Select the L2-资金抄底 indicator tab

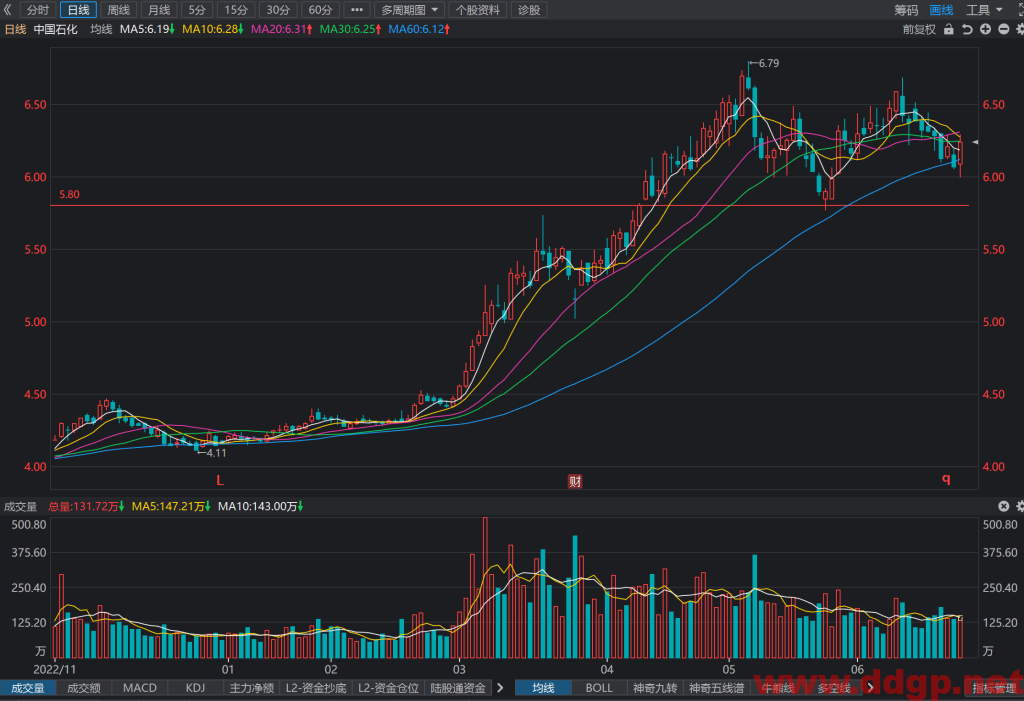pos(316,688)
